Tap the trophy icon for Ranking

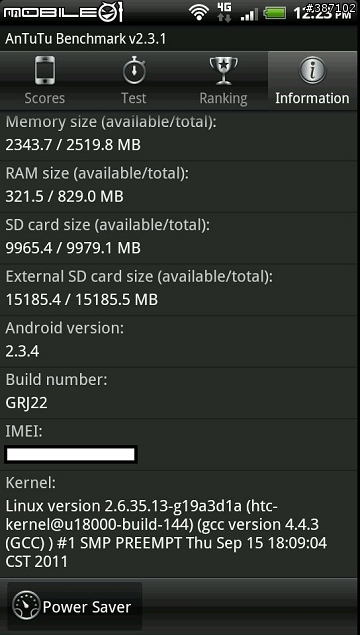coord(224,70)
